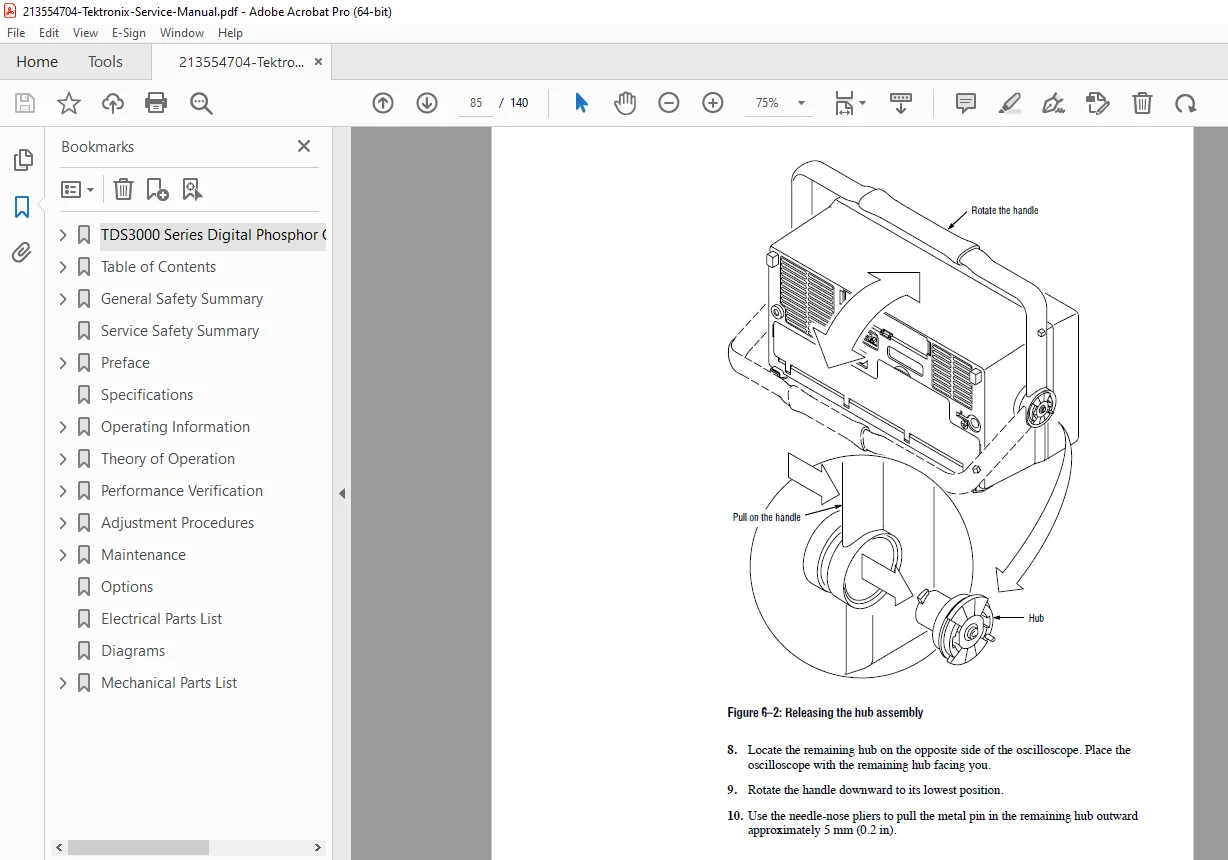Select the highlight text pen
Image resolution: width=1228 pixels, height=860 pixels.
(x=1010, y=103)
